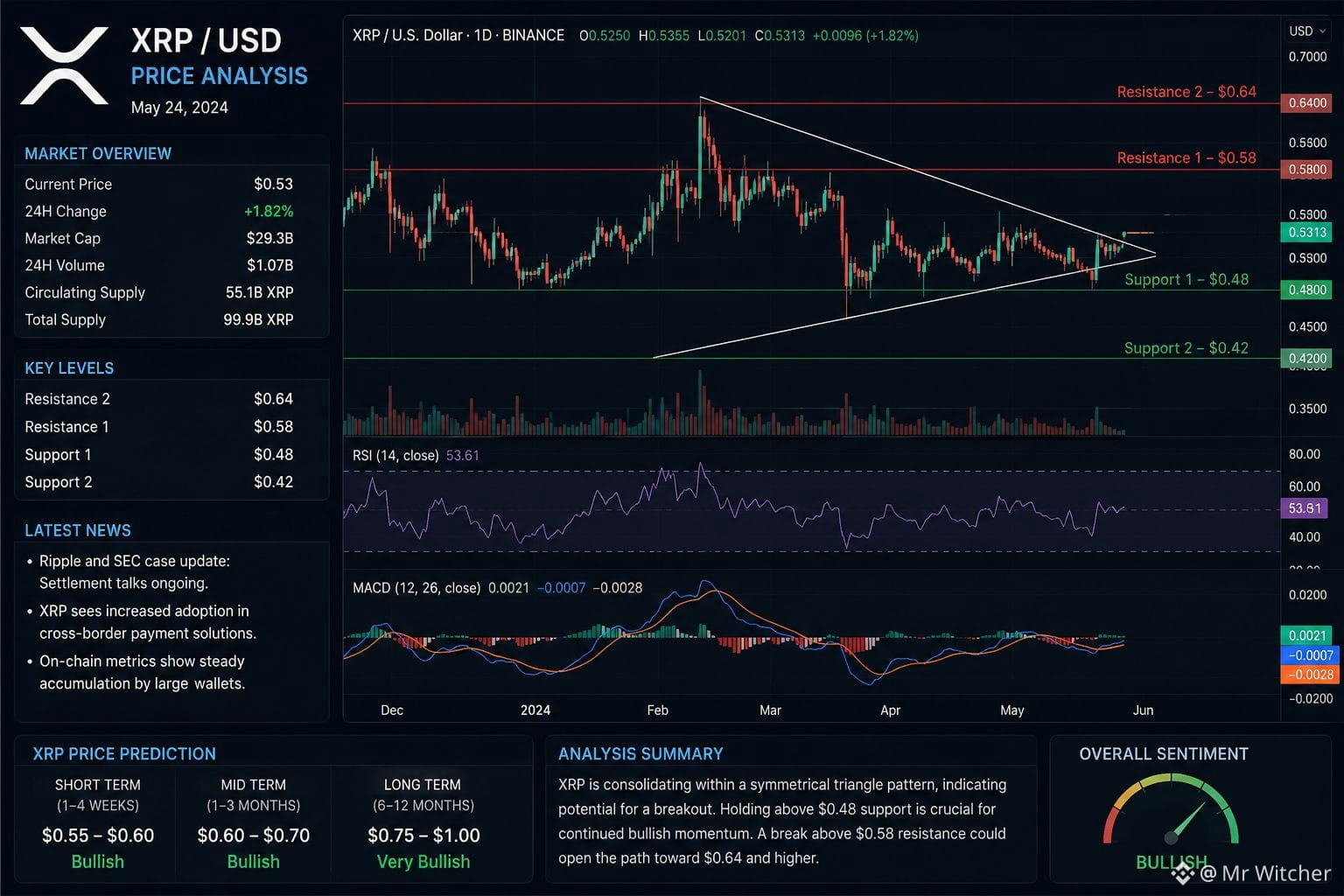1344x896 pixels.
Task: Click the overall sentiment gauge dial
Action: (1171, 810)
